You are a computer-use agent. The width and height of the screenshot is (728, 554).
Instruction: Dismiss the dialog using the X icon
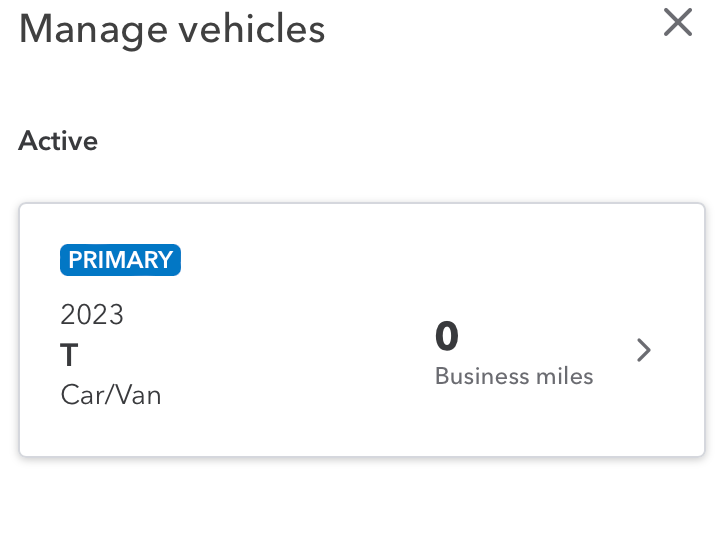pyautogui.click(x=678, y=22)
